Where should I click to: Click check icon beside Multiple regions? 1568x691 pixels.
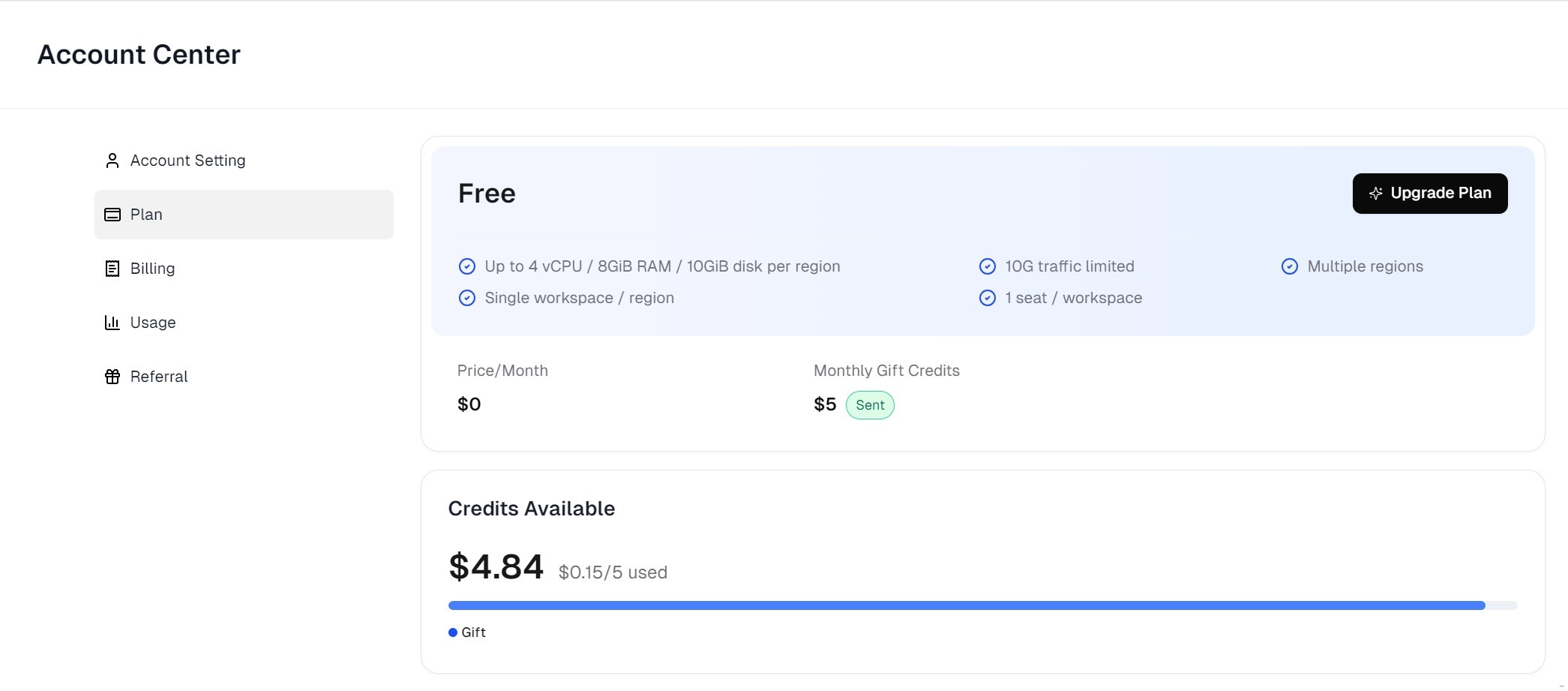coord(1289,266)
